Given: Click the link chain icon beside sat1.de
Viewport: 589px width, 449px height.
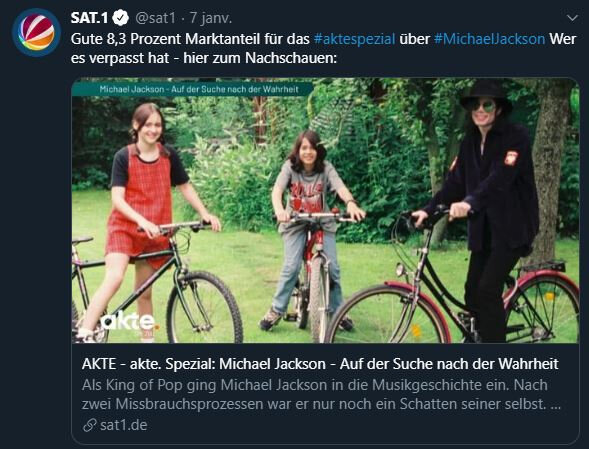Looking at the screenshot, I should [89, 425].
